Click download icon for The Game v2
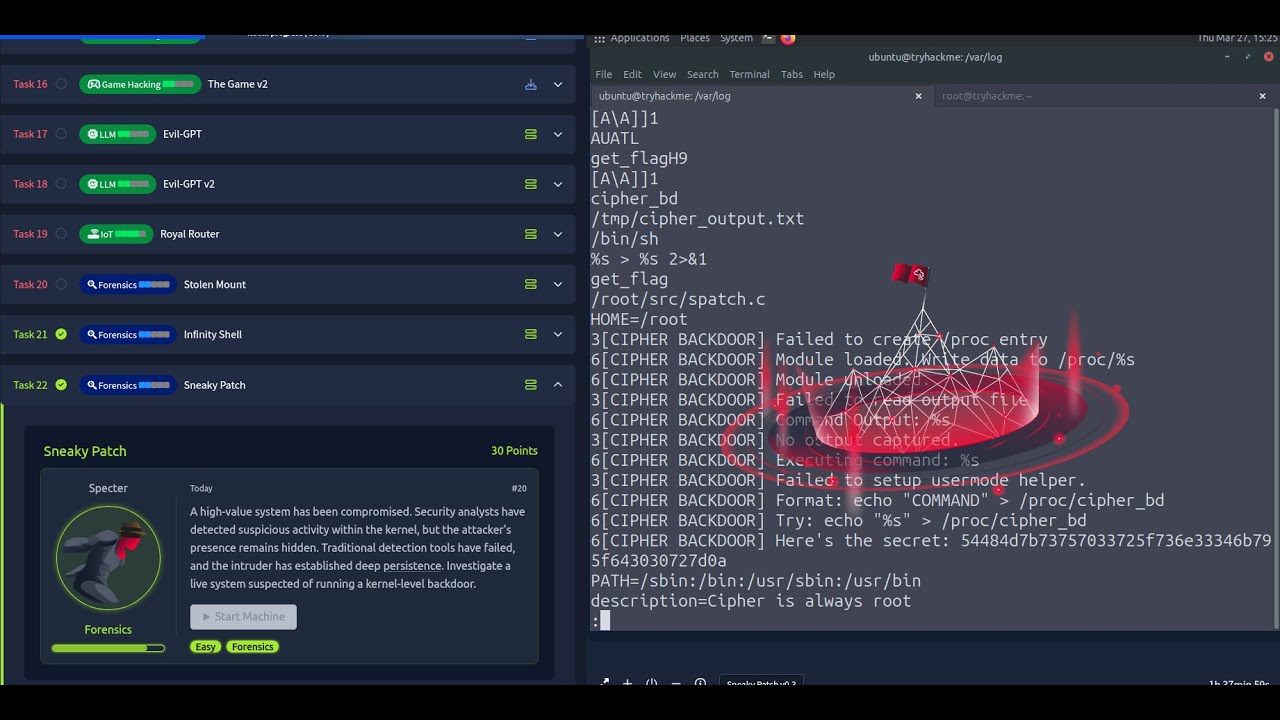1280x720 pixels. (531, 84)
